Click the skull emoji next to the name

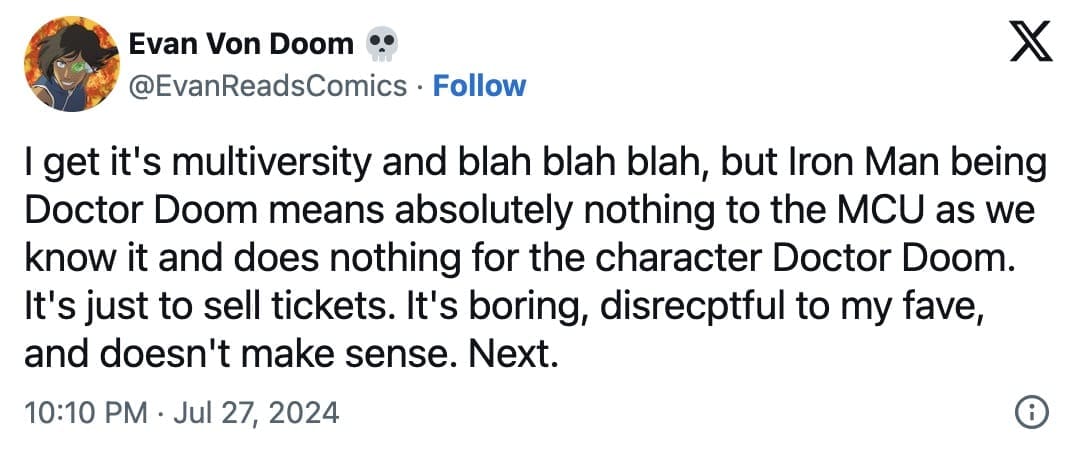pos(382,43)
